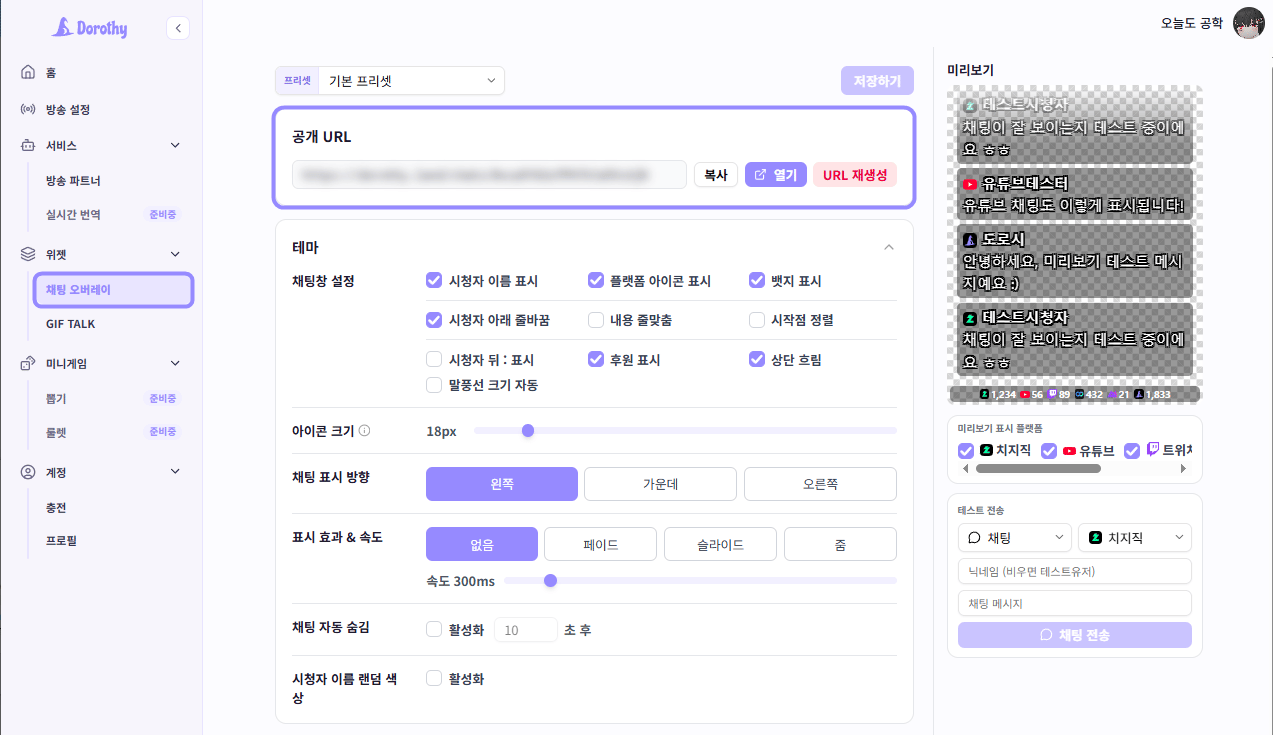Enable 시작점 정렬 checkbox

(757, 320)
